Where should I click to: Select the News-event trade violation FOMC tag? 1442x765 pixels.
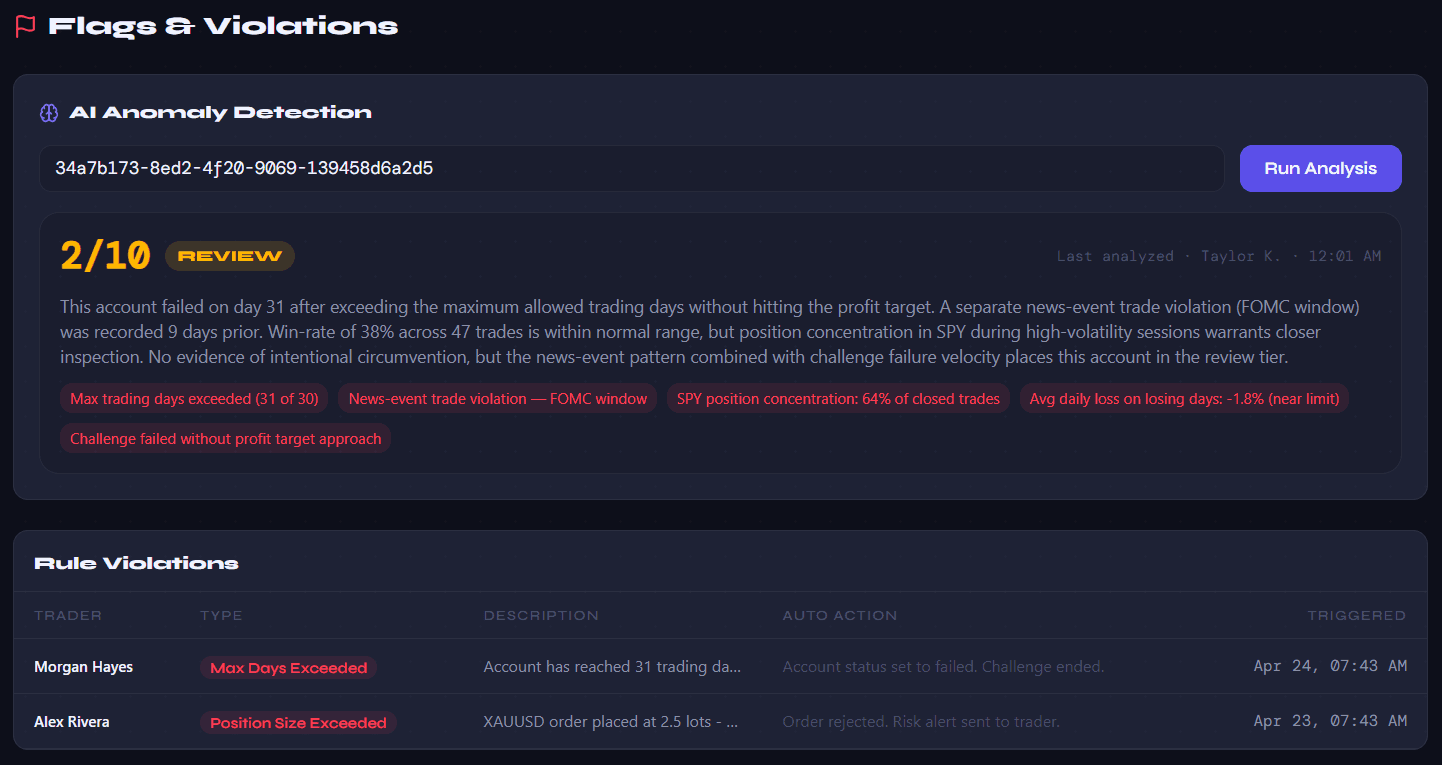[x=497, y=399]
